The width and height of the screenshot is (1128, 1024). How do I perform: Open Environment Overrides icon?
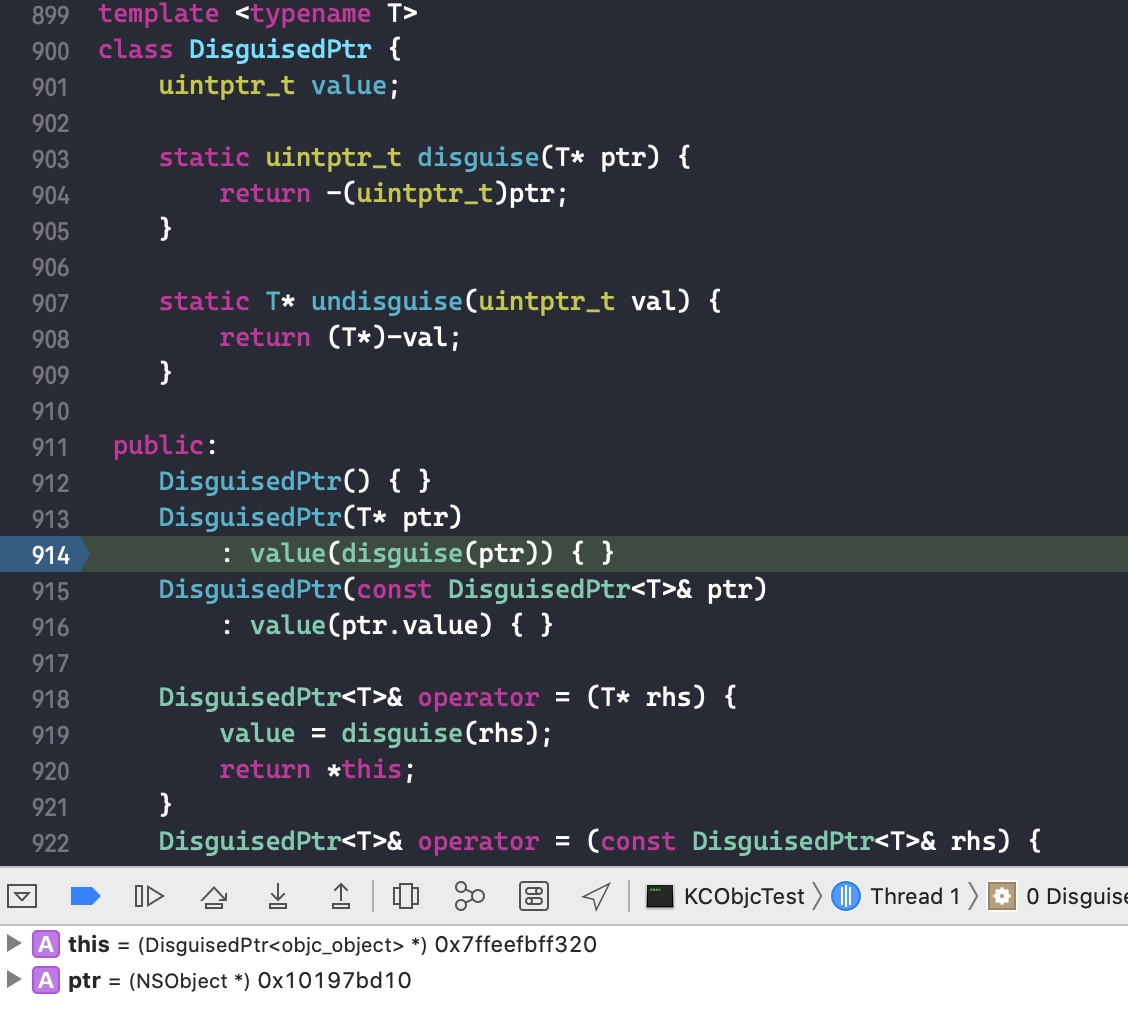click(x=534, y=896)
